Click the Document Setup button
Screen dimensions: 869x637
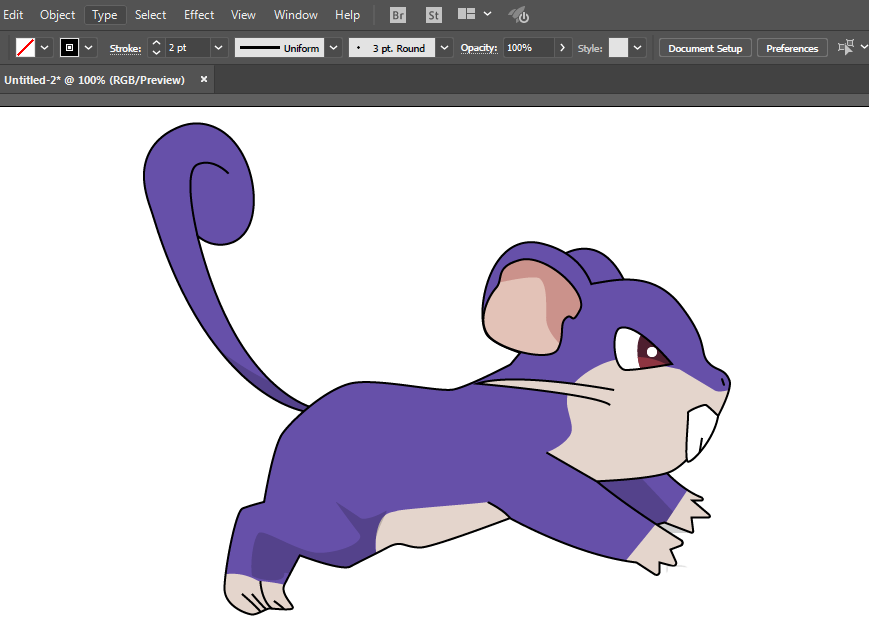click(x=705, y=48)
